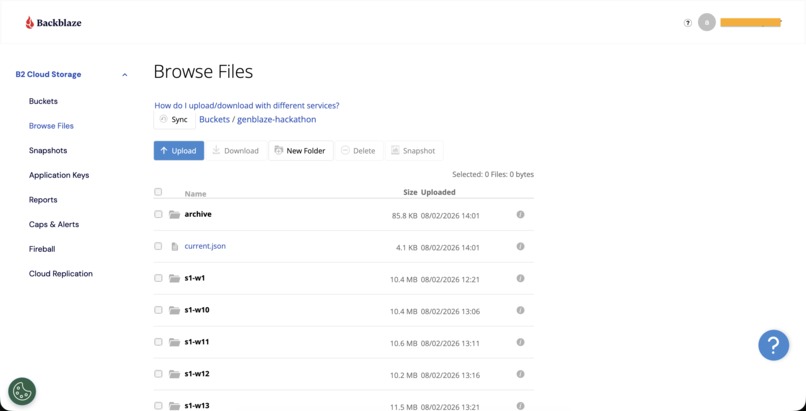
Task: Open the s1-w12 folder name
Action: [x=197, y=373]
